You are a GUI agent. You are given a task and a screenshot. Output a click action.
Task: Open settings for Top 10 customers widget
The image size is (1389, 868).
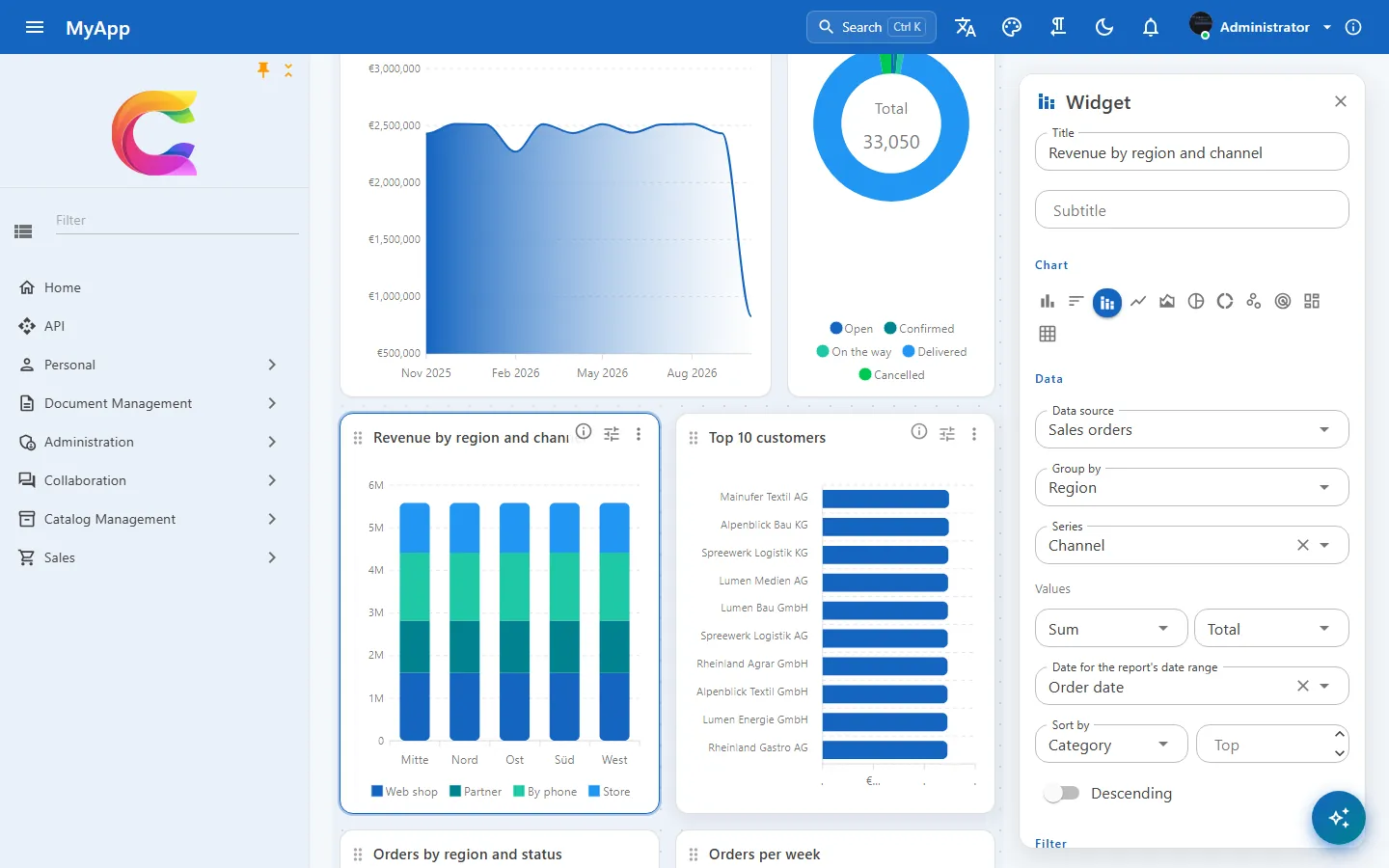pos(947,434)
